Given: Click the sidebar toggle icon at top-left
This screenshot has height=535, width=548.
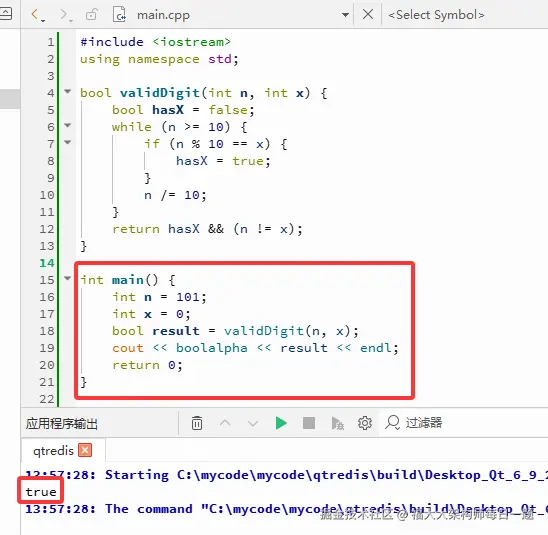Looking at the screenshot, I should (x=6, y=14).
